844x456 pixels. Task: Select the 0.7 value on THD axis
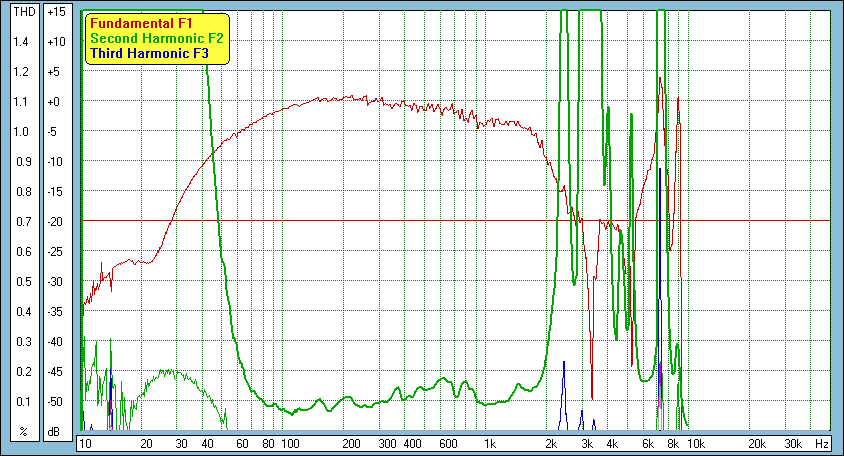click(21, 222)
